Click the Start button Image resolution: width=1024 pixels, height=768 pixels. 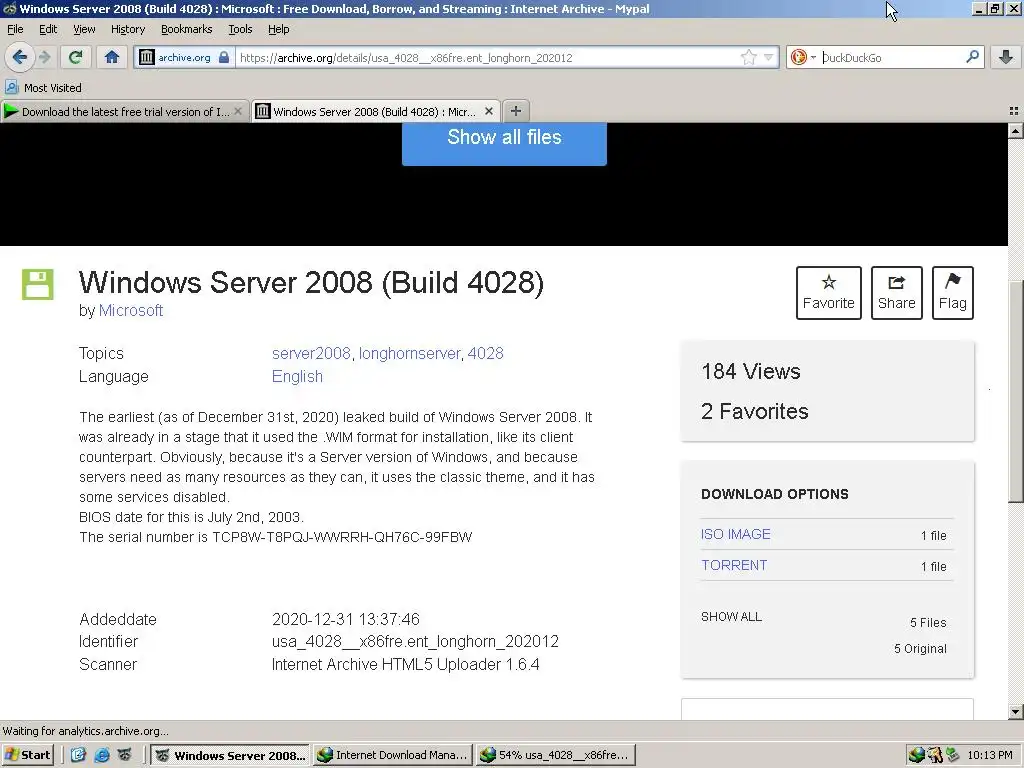tap(27, 756)
